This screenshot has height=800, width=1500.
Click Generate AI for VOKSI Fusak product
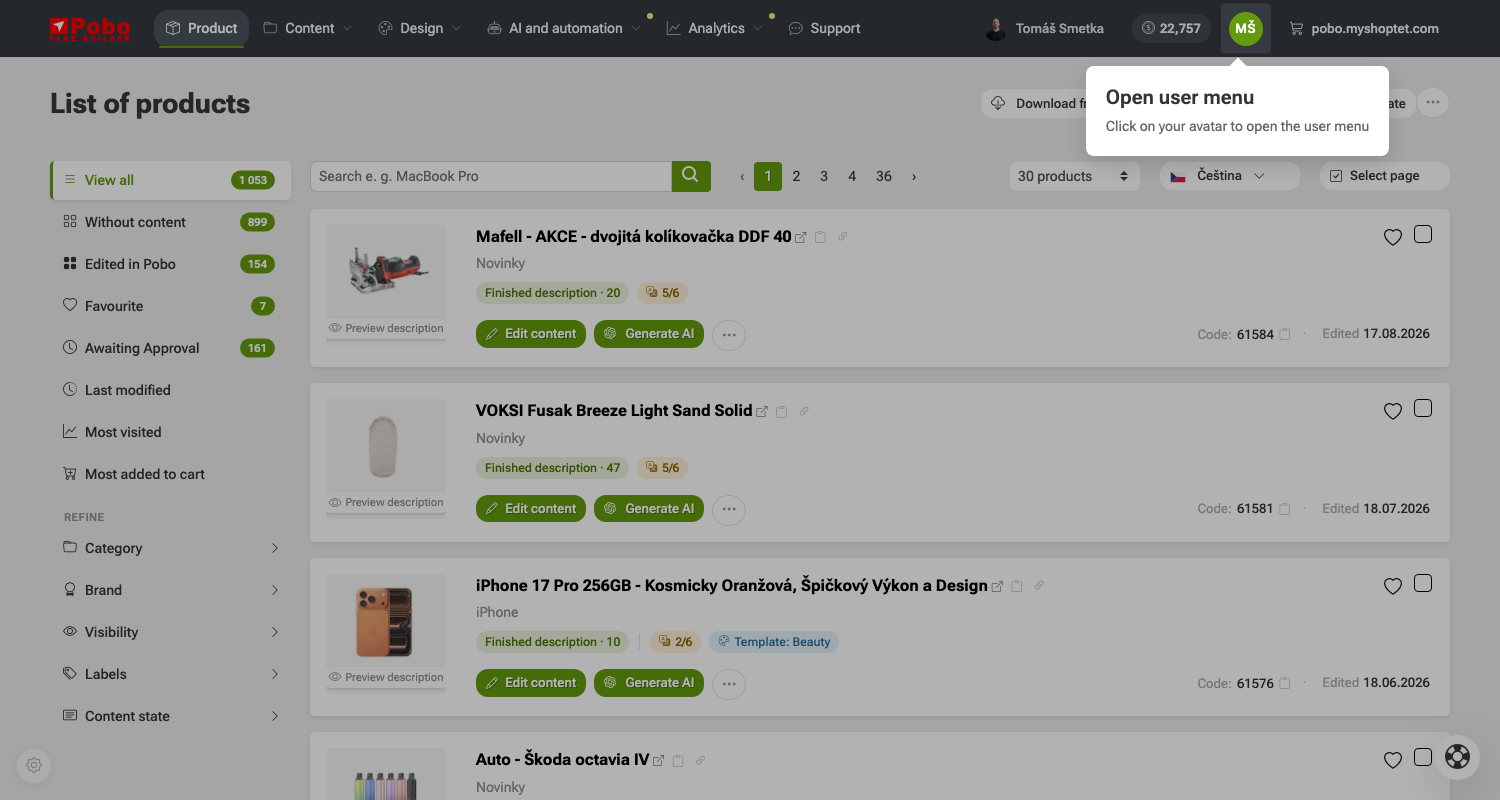coord(649,509)
